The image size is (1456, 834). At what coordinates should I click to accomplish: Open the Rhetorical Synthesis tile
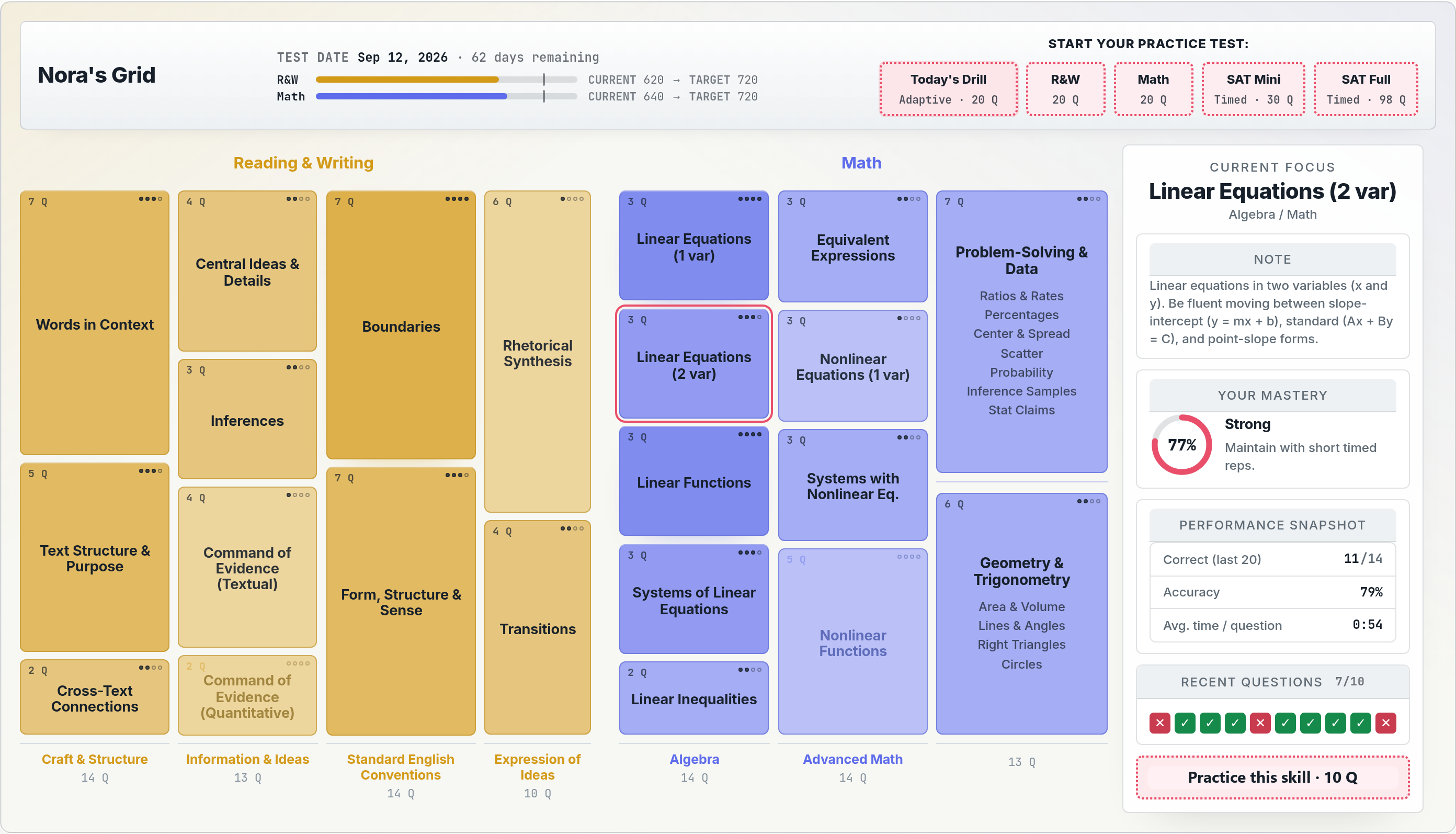(537, 352)
